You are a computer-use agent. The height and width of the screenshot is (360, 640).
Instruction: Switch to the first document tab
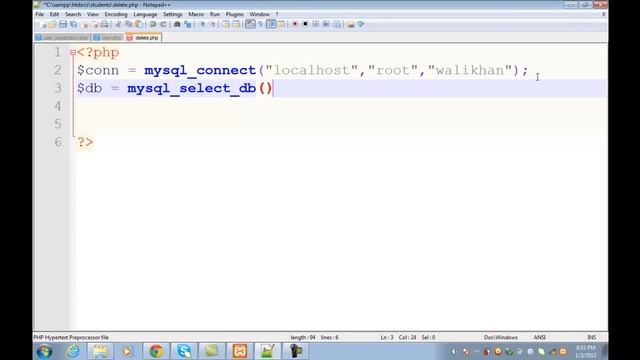(x=62, y=38)
